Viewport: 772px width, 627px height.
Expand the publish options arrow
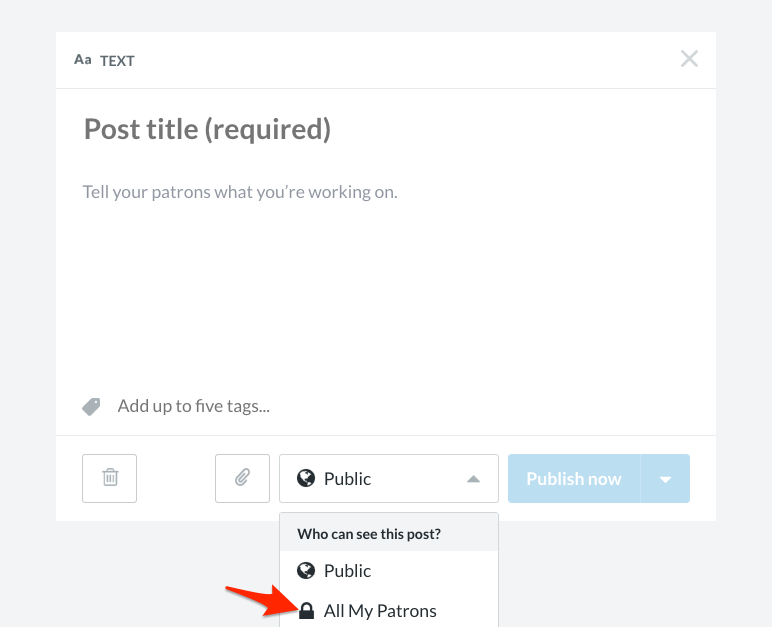[x=666, y=479]
